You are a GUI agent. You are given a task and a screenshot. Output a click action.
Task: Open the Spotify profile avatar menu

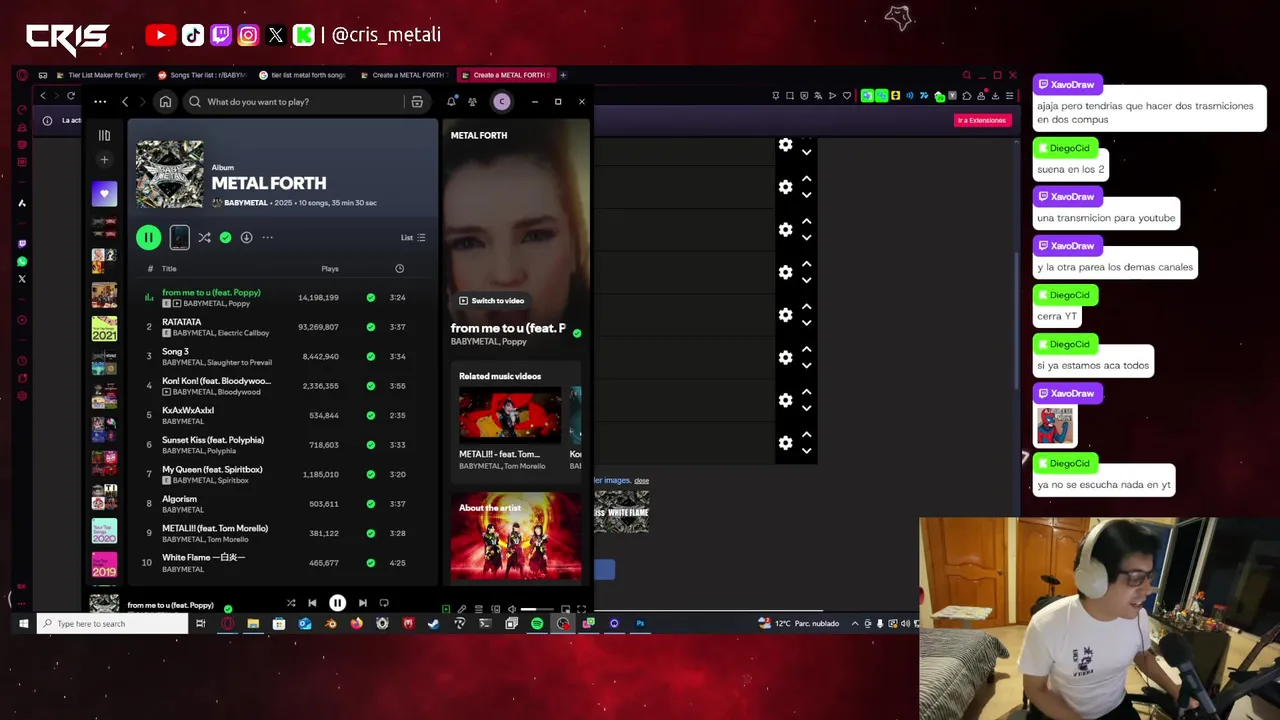(x=502, y=101)
